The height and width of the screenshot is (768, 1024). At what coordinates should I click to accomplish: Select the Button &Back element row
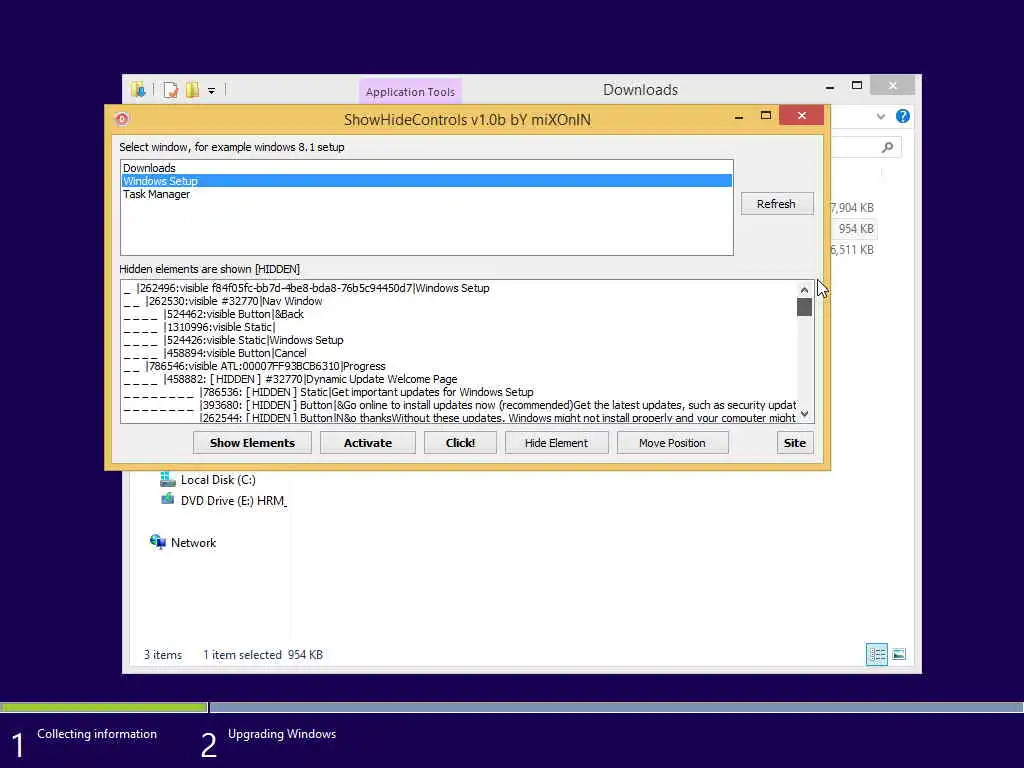click(x=459, y=314)
